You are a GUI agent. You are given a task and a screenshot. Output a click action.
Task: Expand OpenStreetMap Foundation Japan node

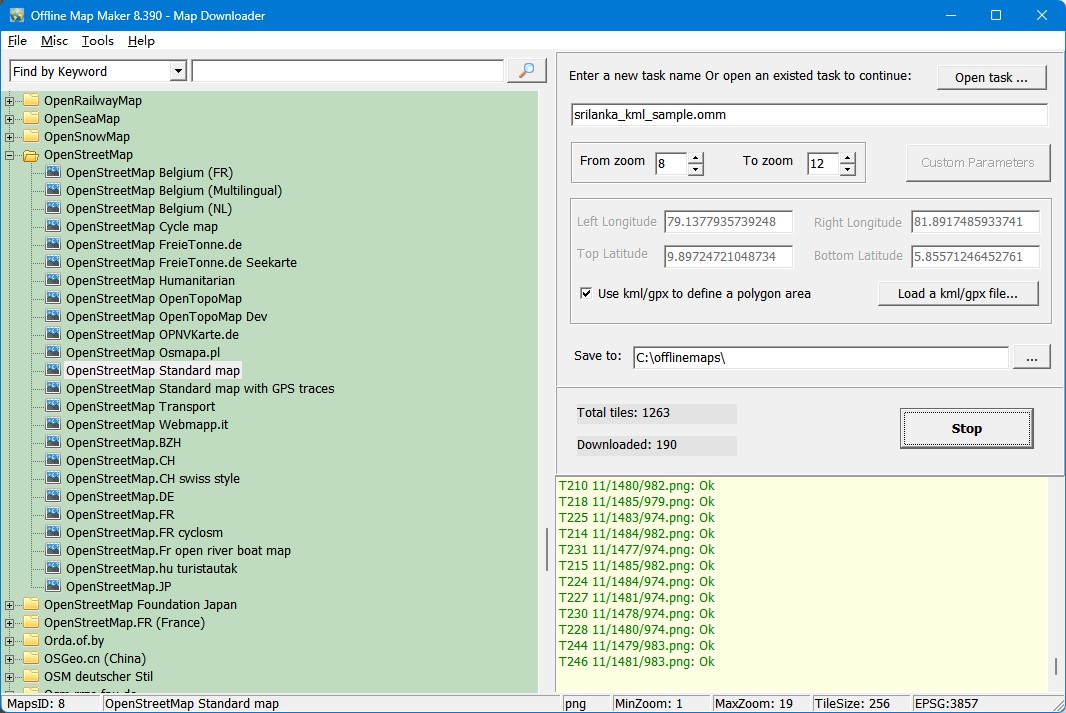[x=10, y=605]
